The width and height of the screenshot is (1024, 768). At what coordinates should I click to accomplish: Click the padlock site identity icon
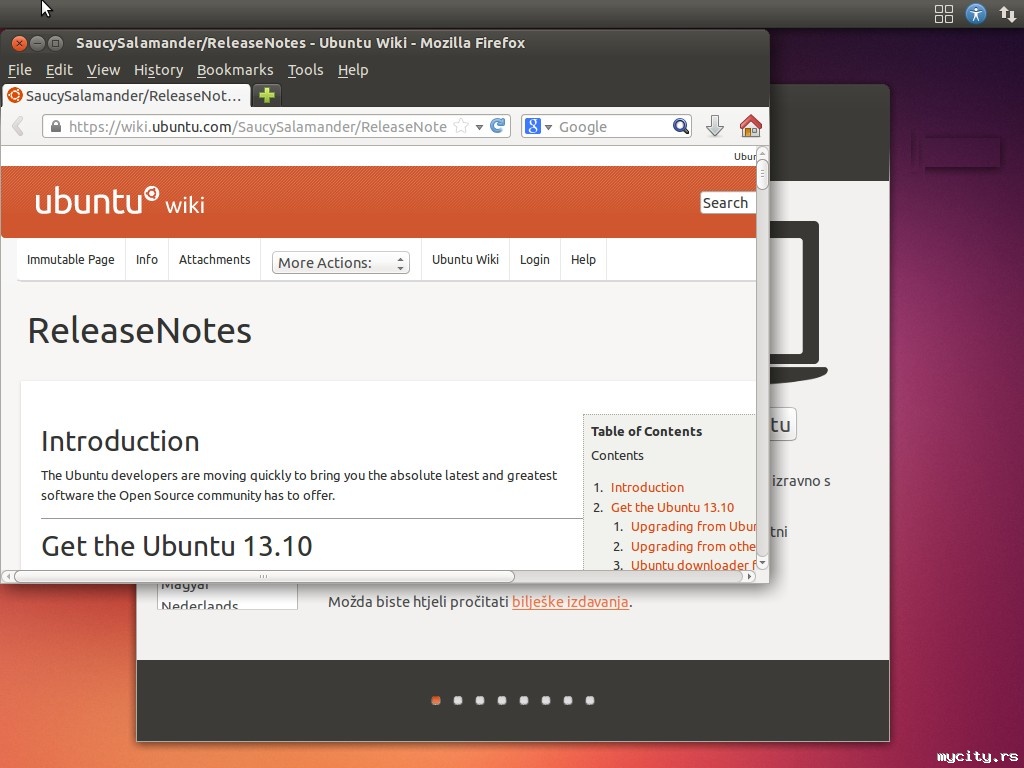[x=56, y=126]
